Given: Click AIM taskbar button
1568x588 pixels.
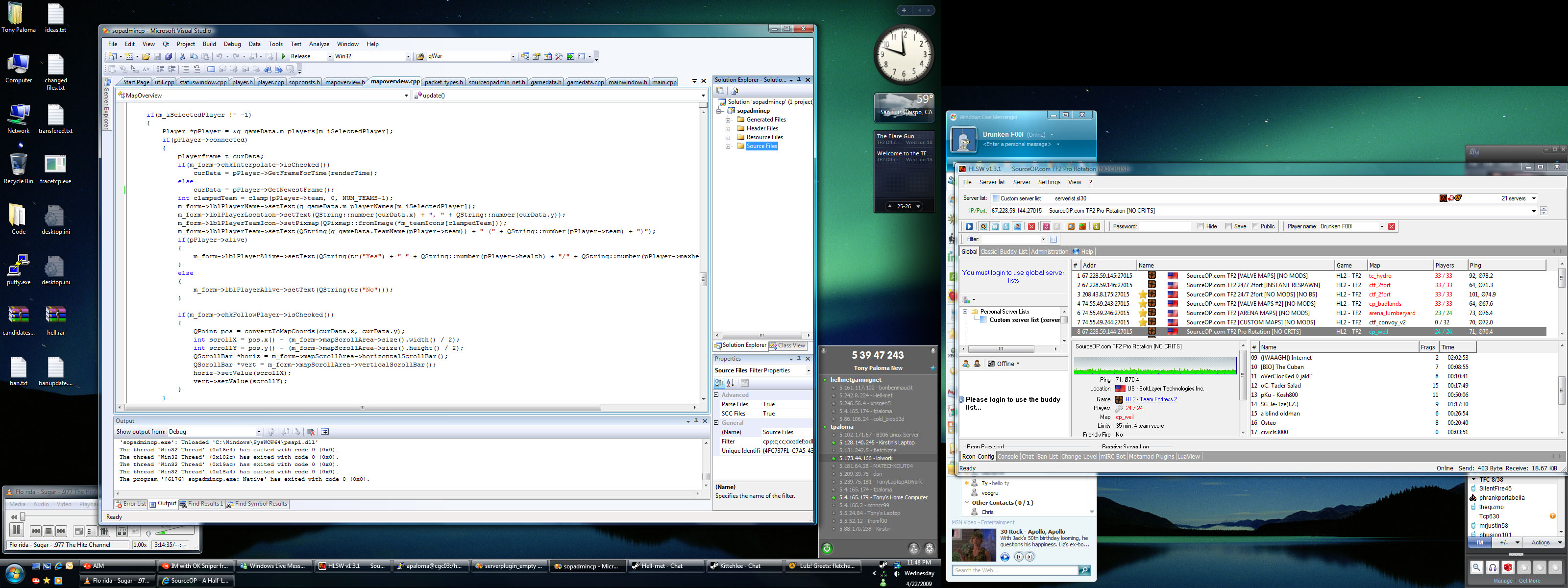Looking at the screenshot, I should pos(117,566).
